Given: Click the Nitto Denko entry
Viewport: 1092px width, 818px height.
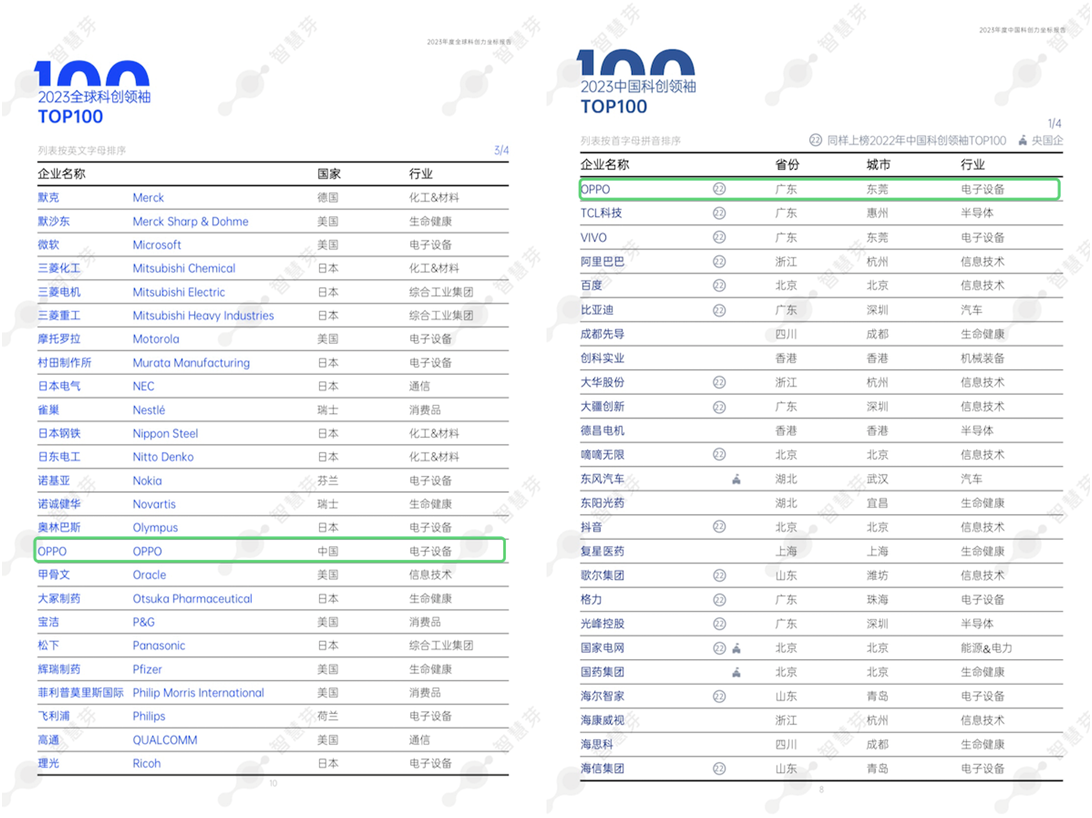Looking at the screenshot, I should pos(163,457).
